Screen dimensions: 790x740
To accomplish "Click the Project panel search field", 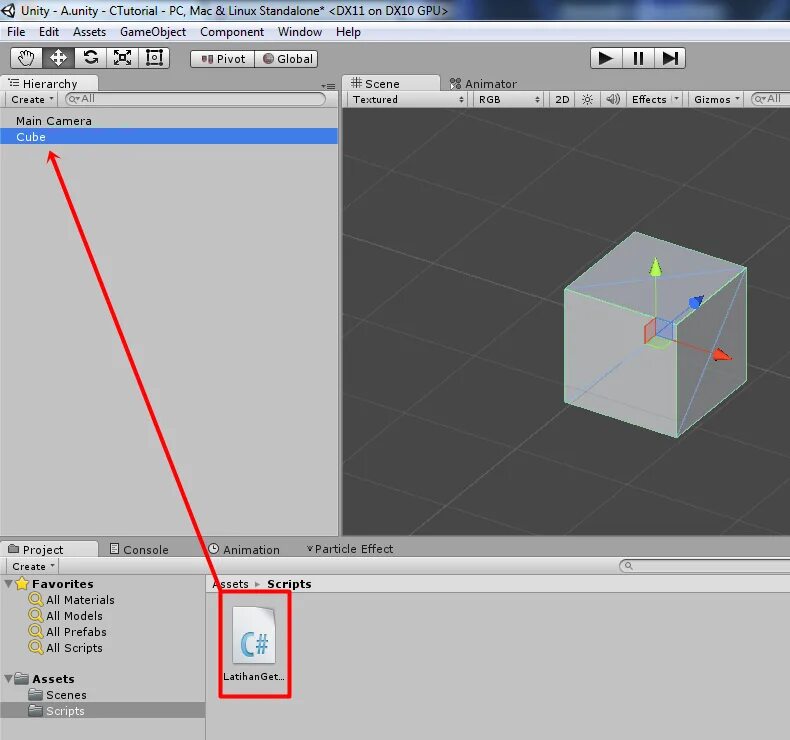I will [x=704, y=566].
